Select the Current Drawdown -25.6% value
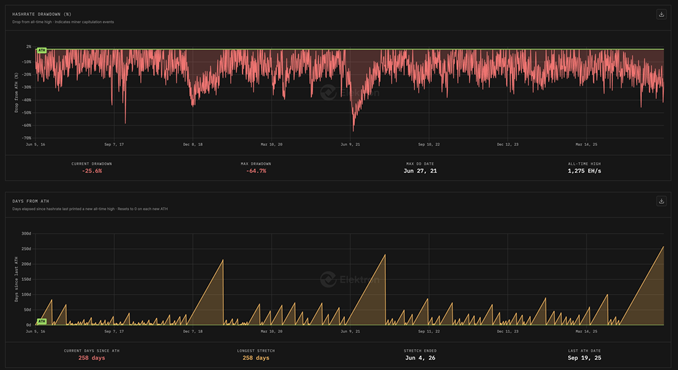The image size is (678, 370). click(92, 171)
